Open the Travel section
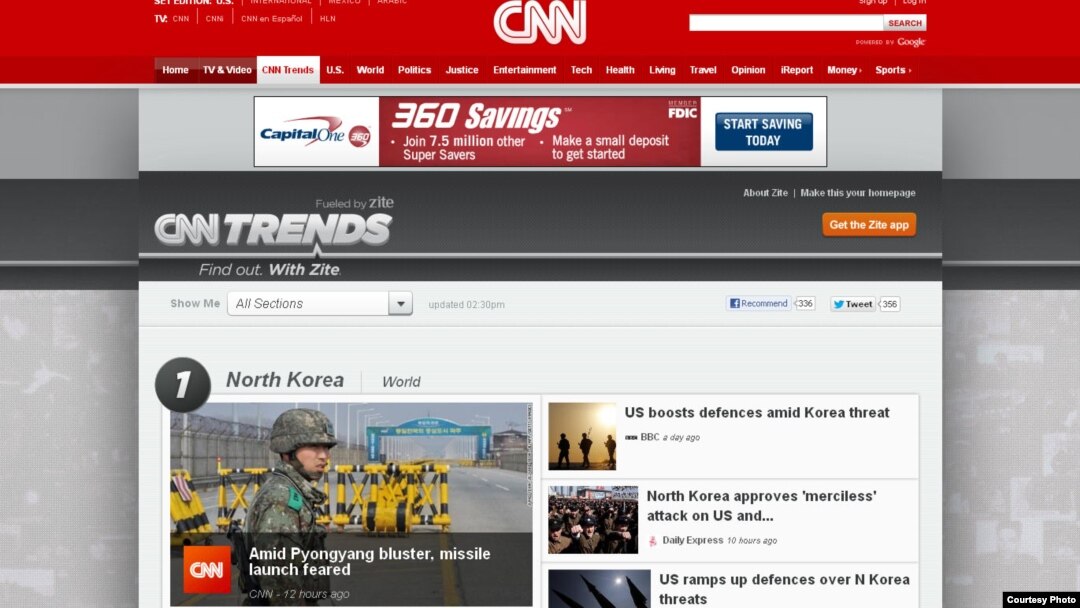1080x608 pixels. click(x=703, y=70)
